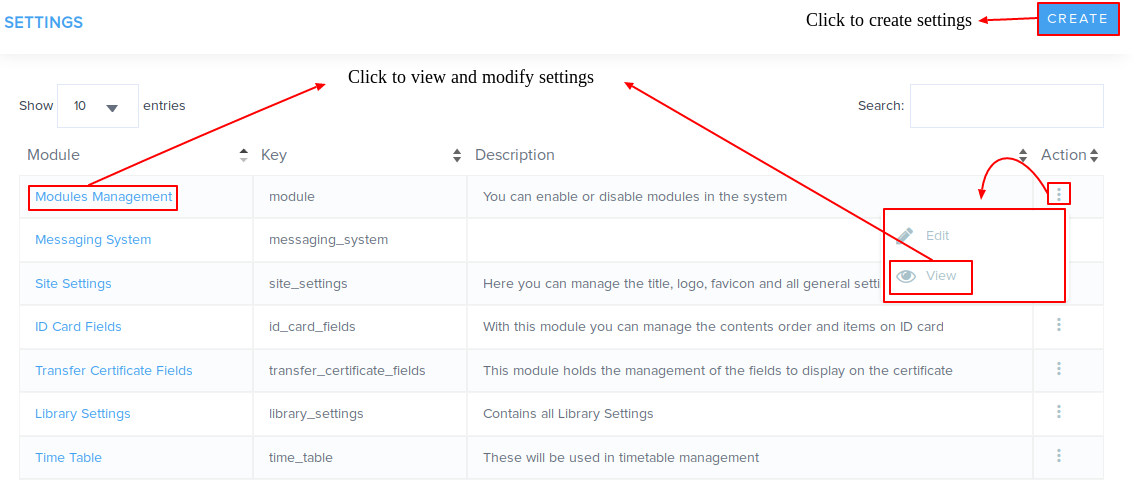Expand the show entries dropdown
This screenshot has width=1134, height=480.
[98, 106]
